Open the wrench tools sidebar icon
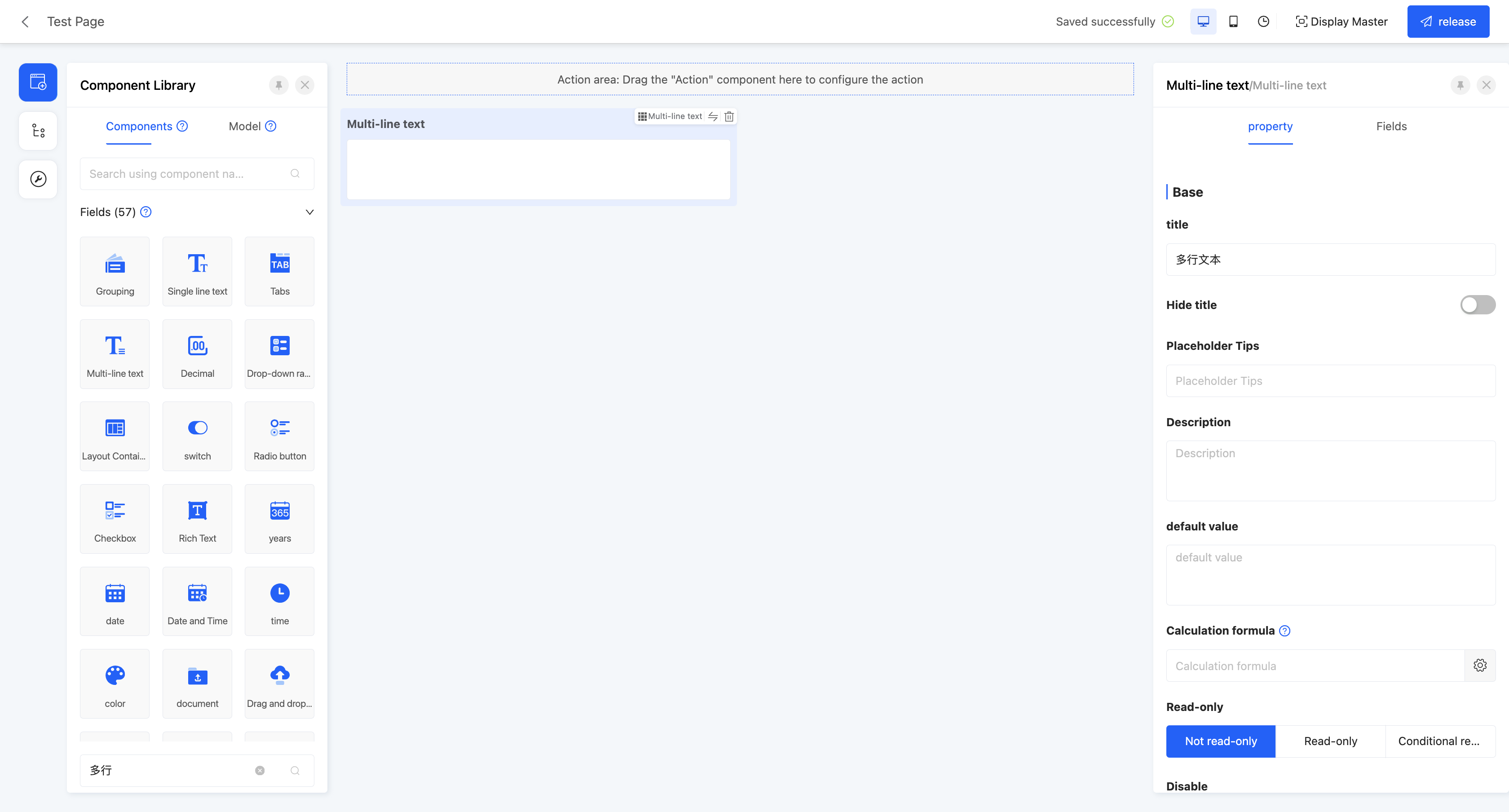 click(x=38, y=179)
